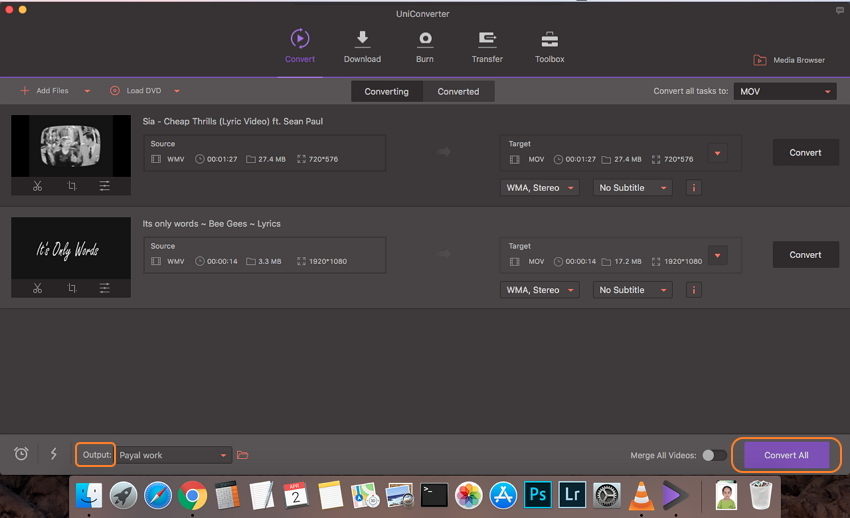Click the feedback chat icon at top right
850x518 pixels.
click(x=840, y=11)
